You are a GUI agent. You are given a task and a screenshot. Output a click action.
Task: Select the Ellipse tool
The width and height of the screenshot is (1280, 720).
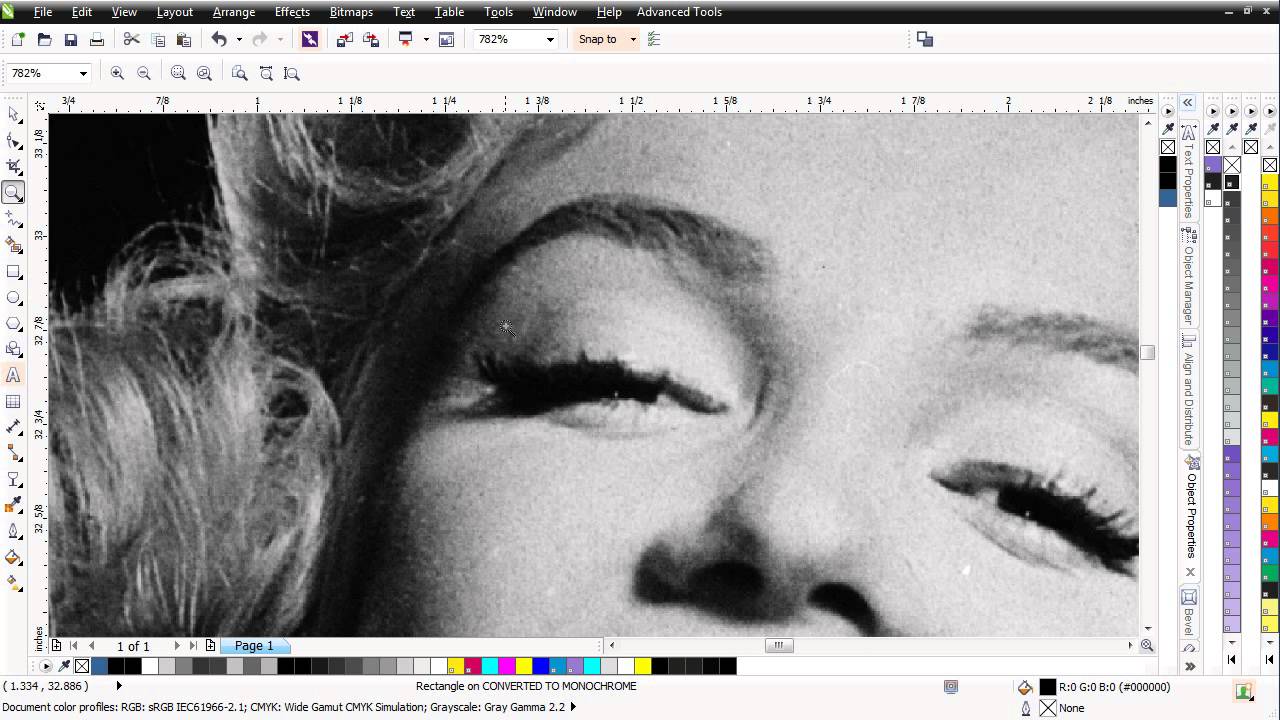coord(14,297)
